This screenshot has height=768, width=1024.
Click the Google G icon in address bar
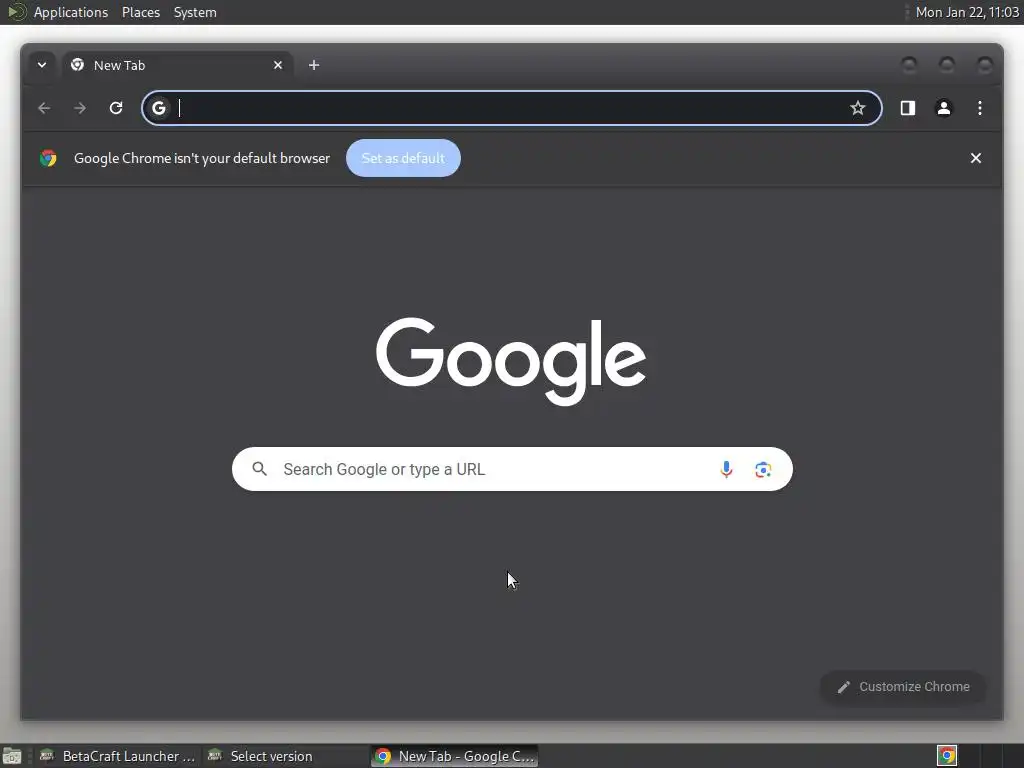coord(159,108)
